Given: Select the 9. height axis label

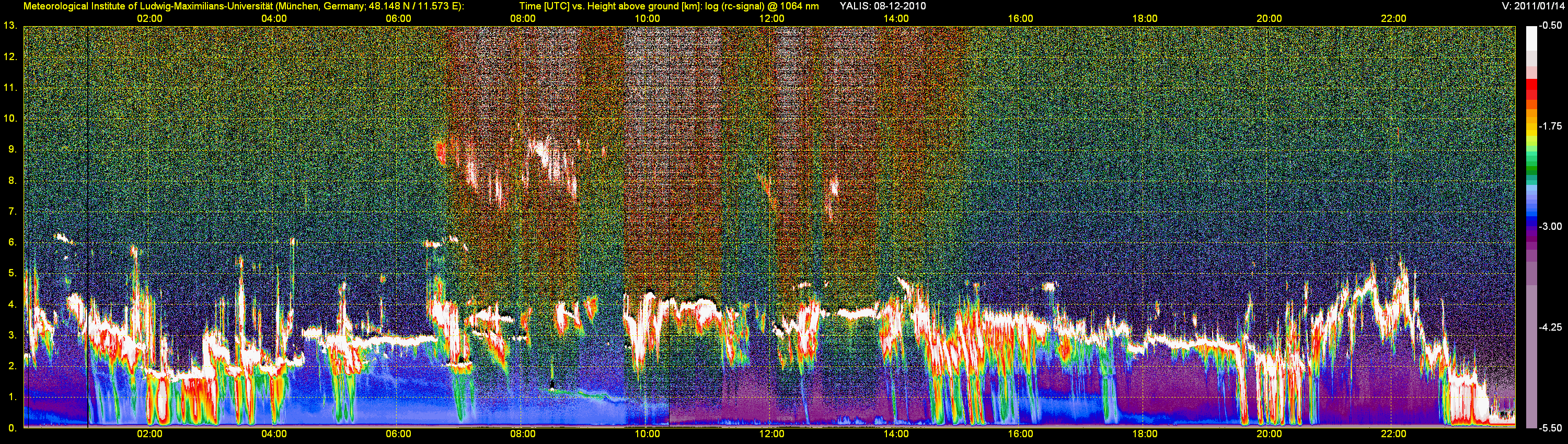Looking at the screenshot, I should click(x=12, y=149).
